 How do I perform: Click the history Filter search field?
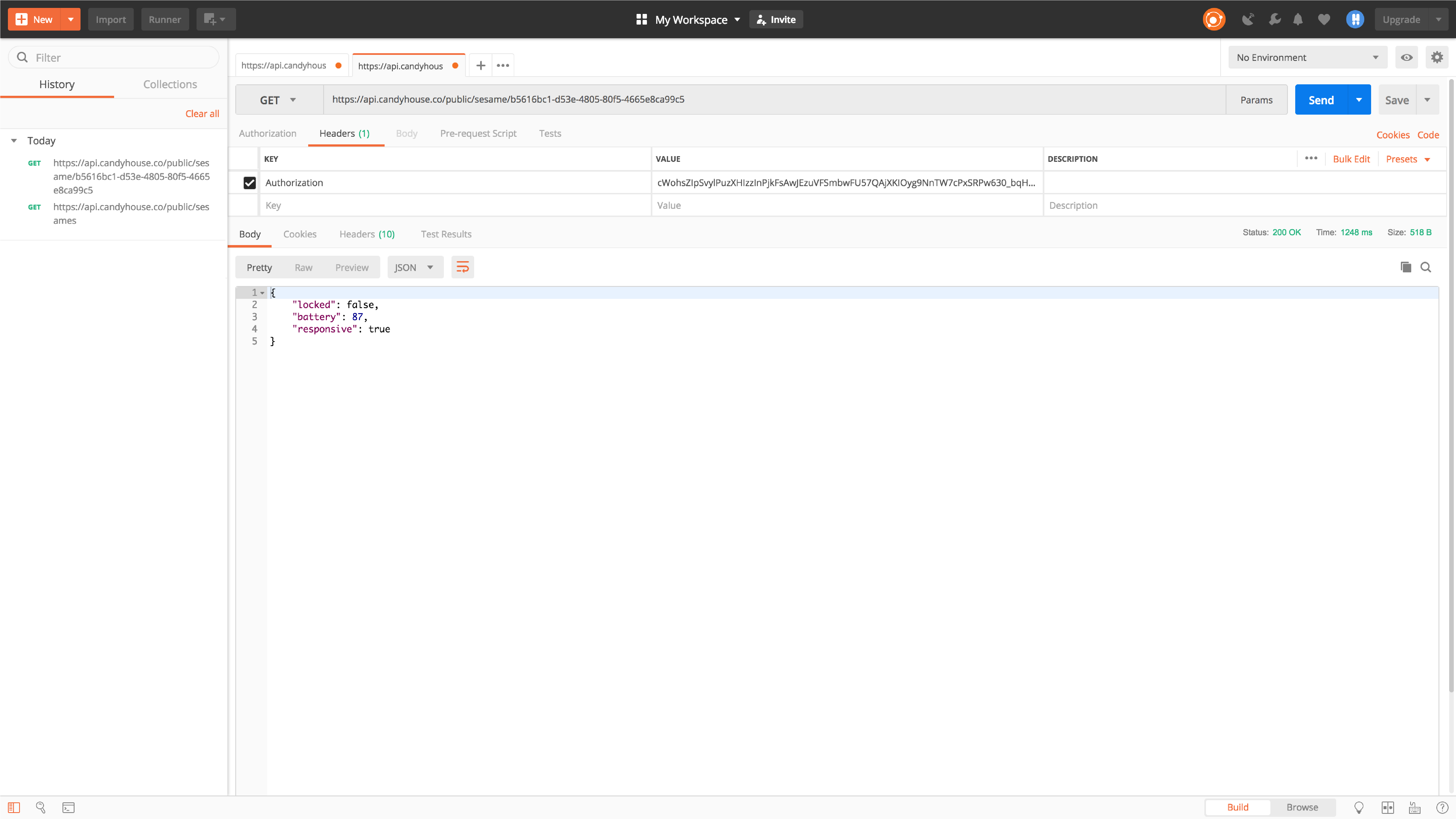(x=114, y=57)
